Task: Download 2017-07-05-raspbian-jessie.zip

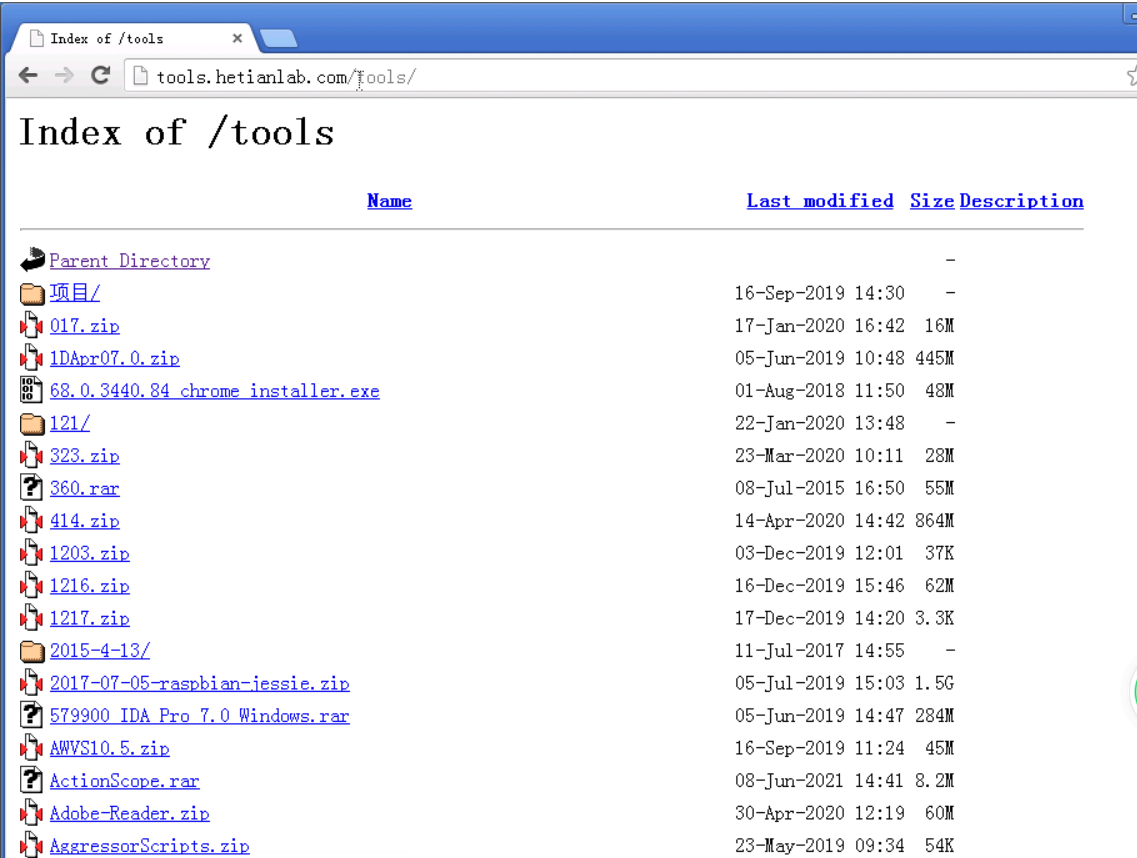Action: click(199, 683)
